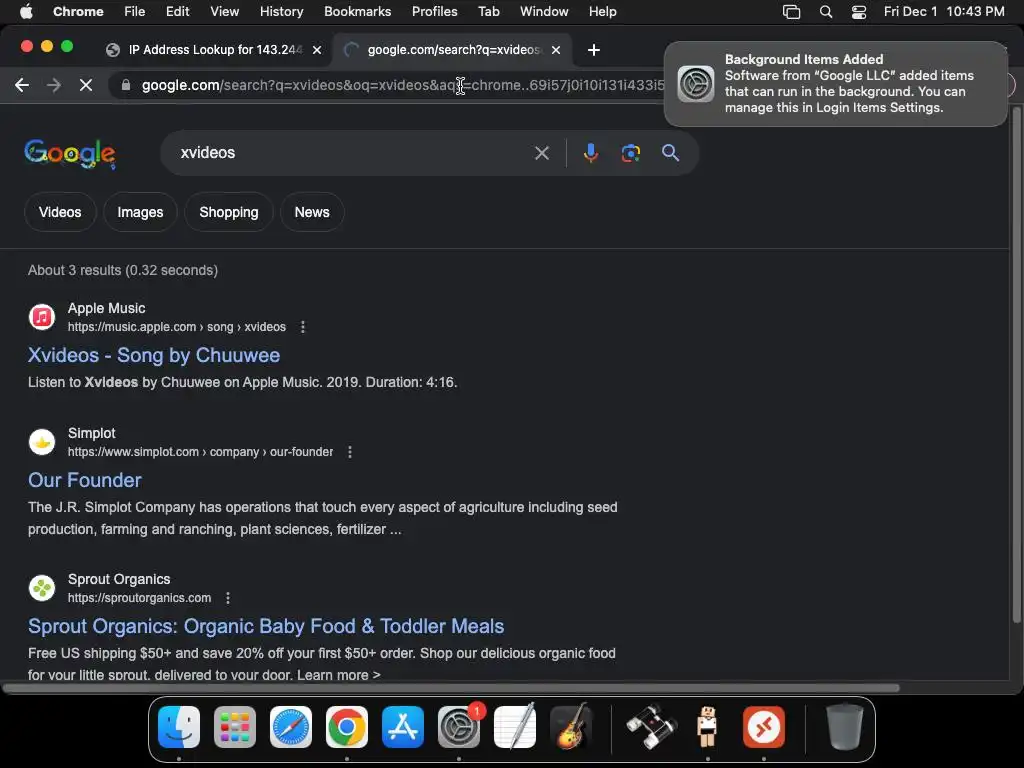
Task: Open the Bookmarks menu
Action: [357, 11]
